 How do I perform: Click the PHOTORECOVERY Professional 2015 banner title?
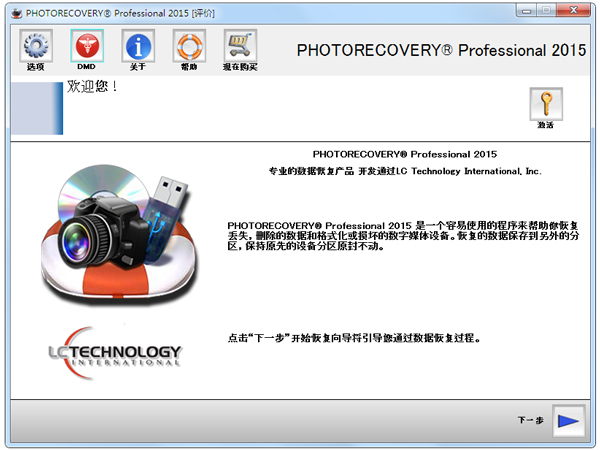(x=442, y=50)
